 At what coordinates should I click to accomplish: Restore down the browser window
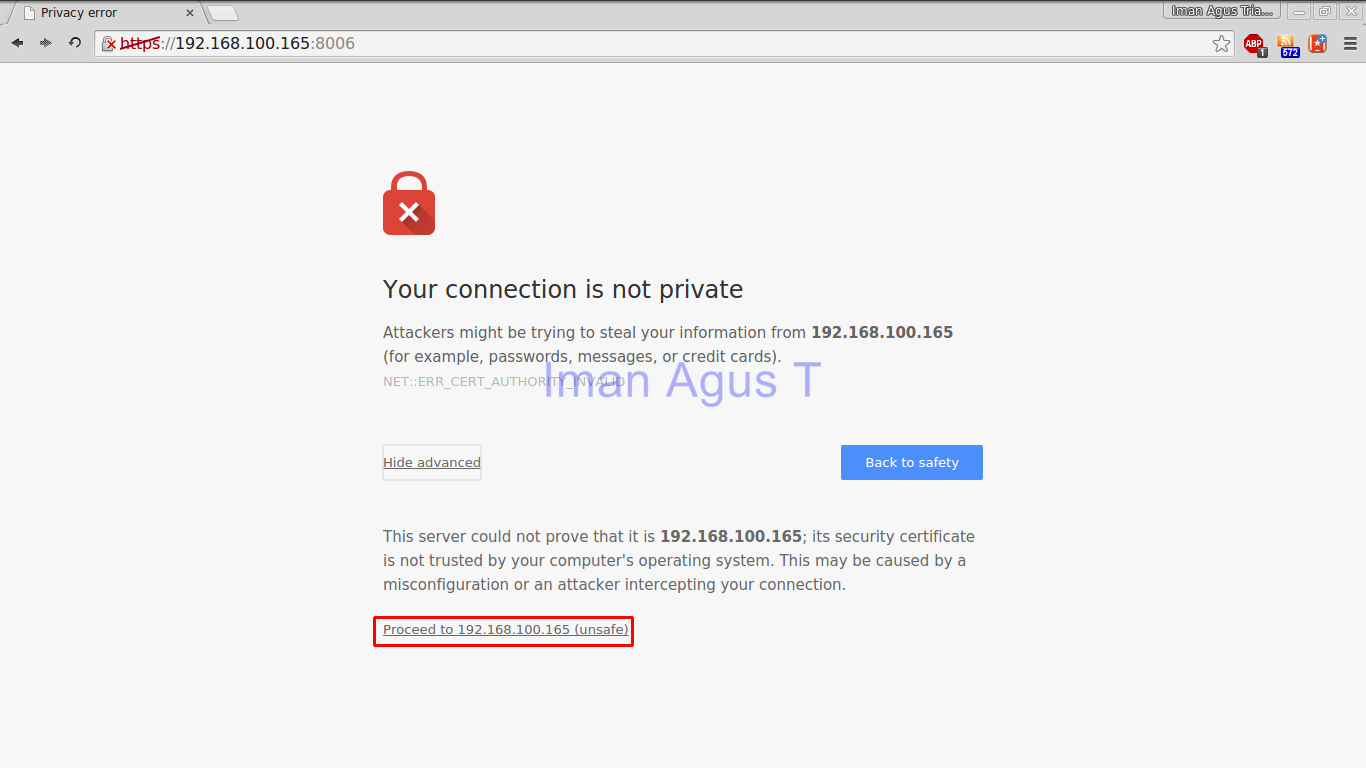pos(1325,11)
